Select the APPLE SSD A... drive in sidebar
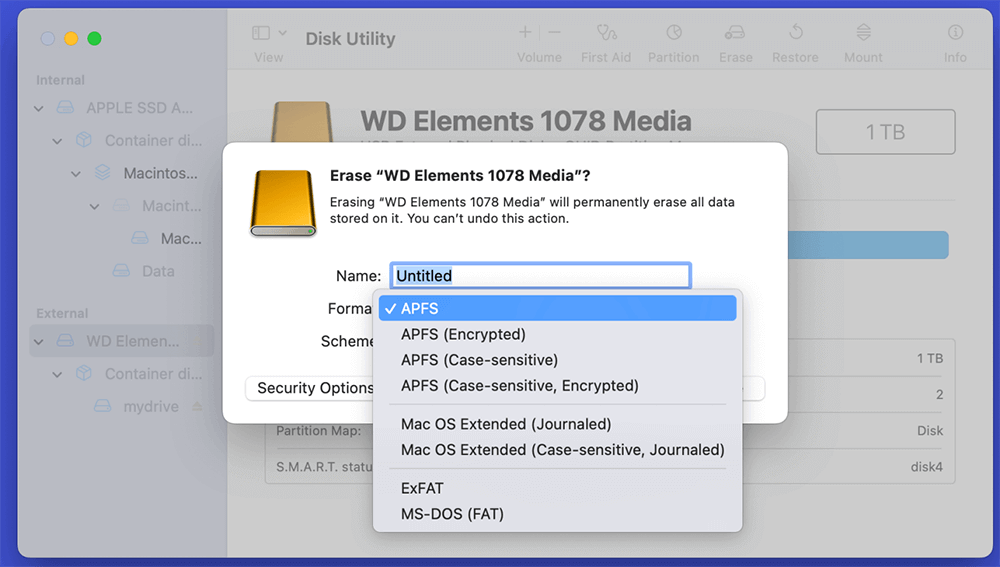The height and width of the screenshot is (567, 1000). pyautogui.click(x=121, y=108)
